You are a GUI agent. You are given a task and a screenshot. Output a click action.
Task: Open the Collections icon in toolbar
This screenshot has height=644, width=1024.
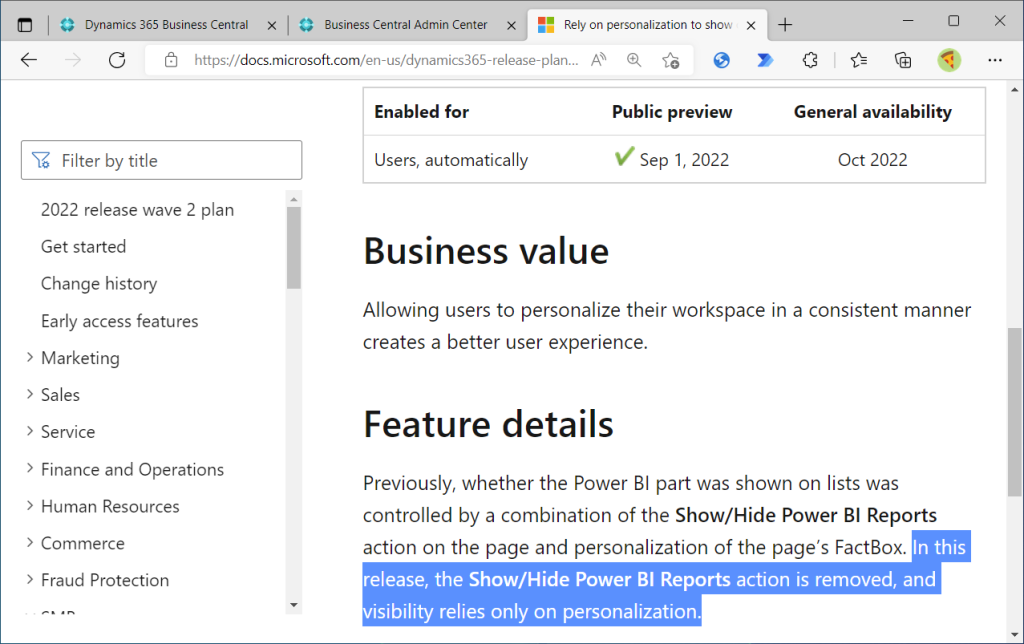tap(903, 60)
